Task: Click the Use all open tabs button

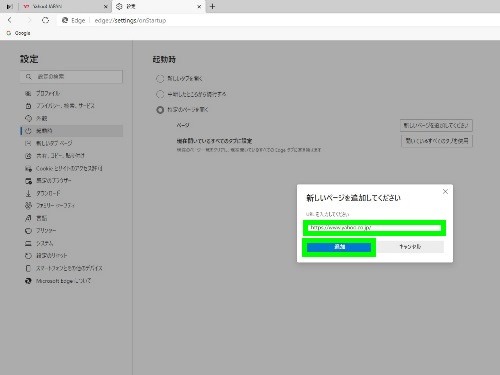Action: pyautogui.click(x=437, y=141)
